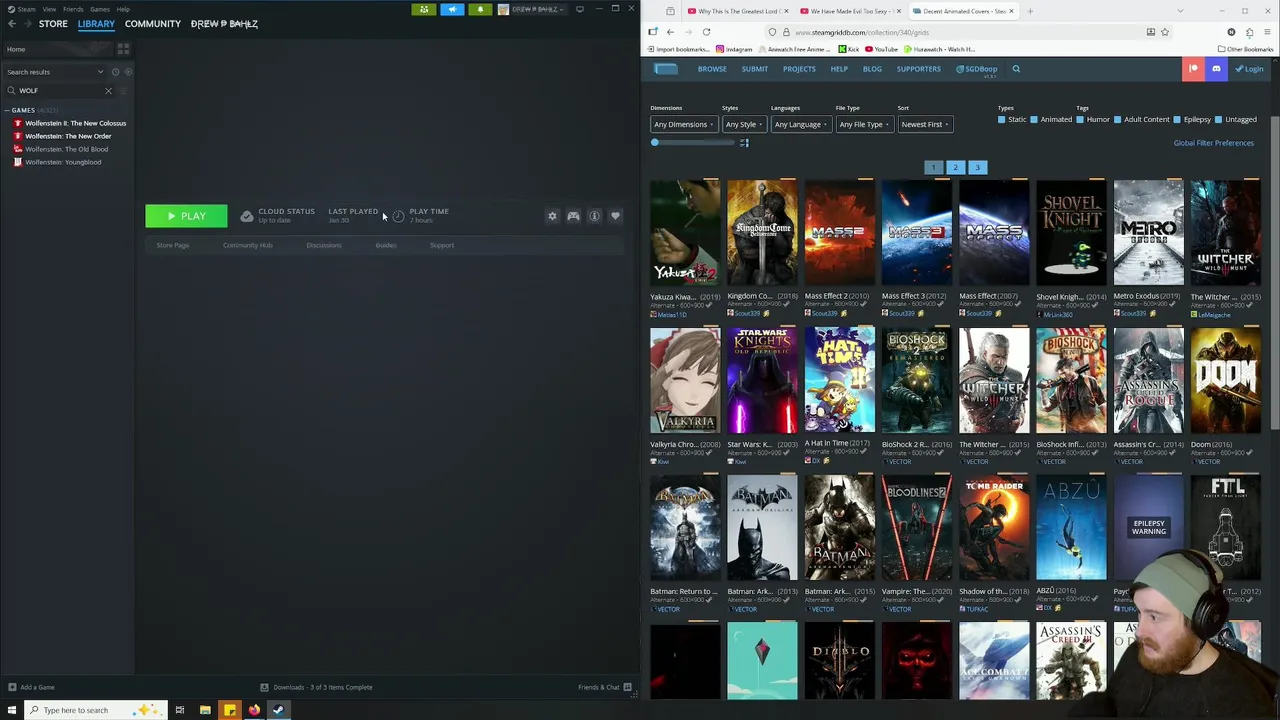Open the View menu in Steam
The height and width of the screenshot is (720, 1280).
coord(49,9)
